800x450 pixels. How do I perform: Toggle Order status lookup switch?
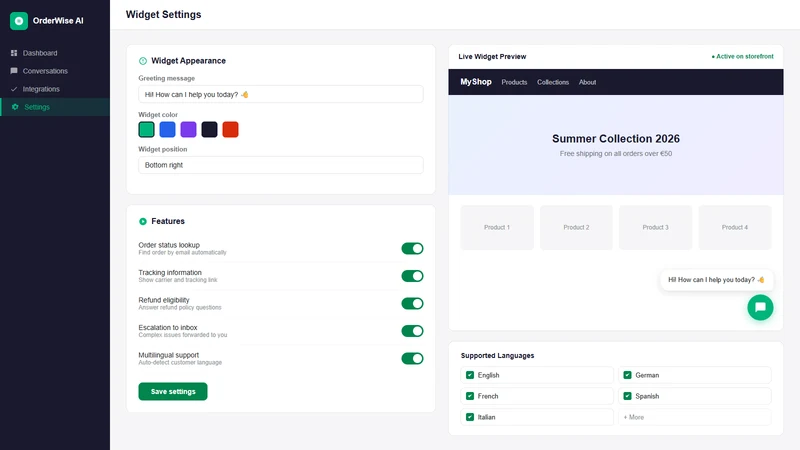tap(412, 248)
